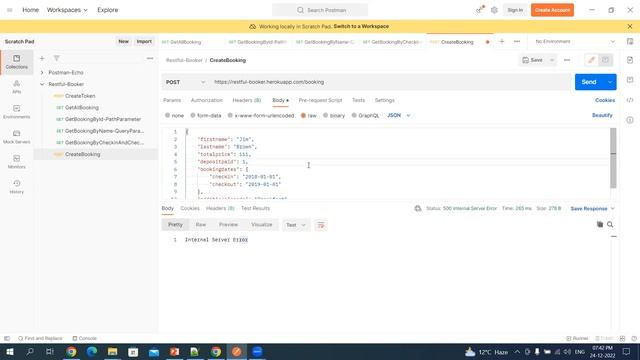Open the APIs sidebar panel
This screenshot has width=640, height=360.
coord(16,87)
